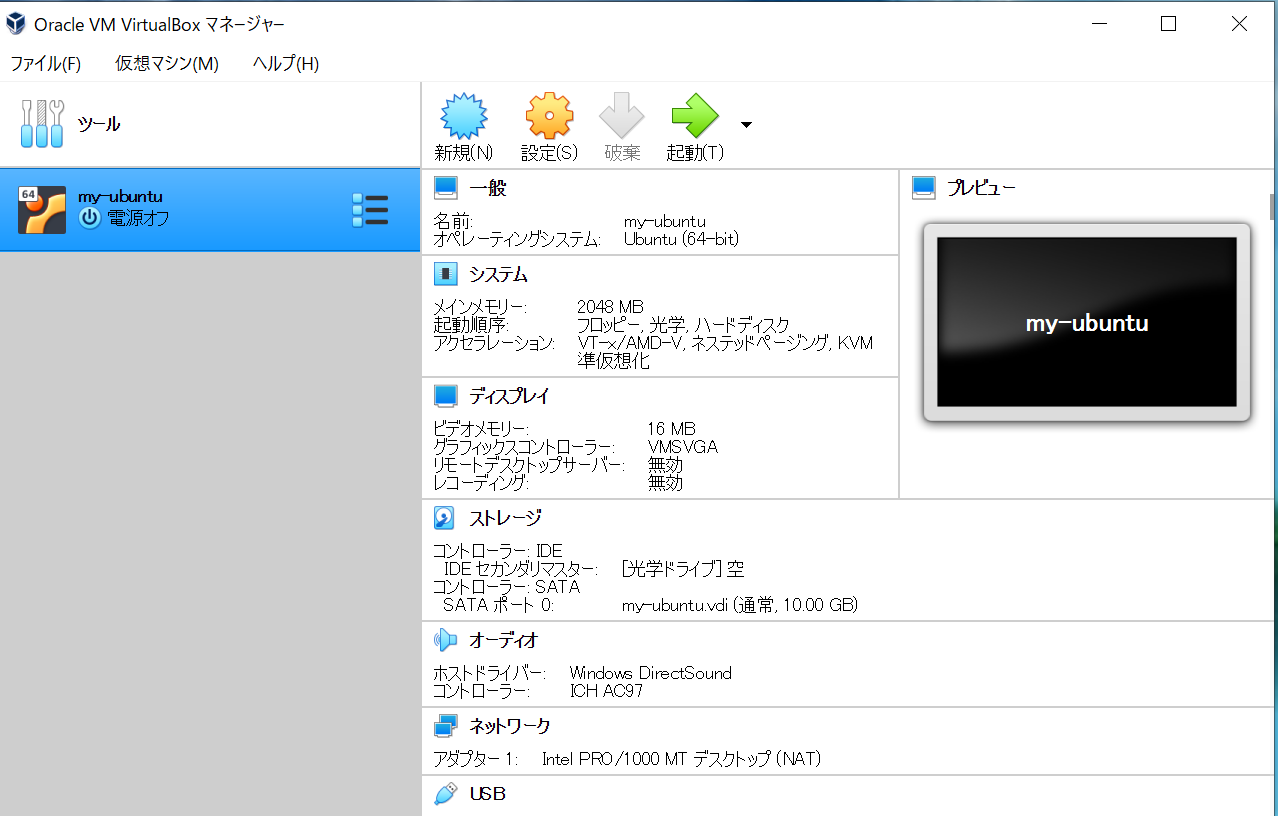
Task: Click the 新規(N) new VM icon
Action: point(464,116)
